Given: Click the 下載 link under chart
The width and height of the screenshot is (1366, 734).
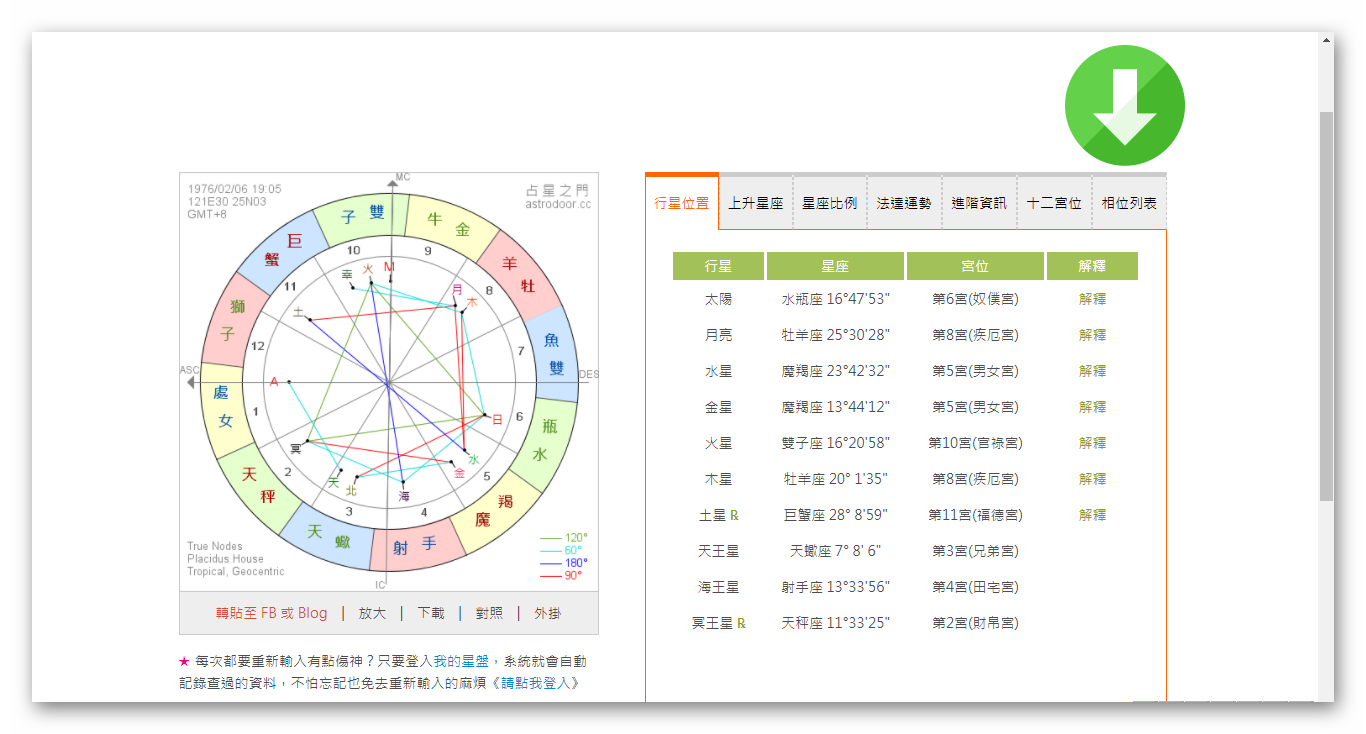Looking at the screenshot, I should (x=431, y=613).
